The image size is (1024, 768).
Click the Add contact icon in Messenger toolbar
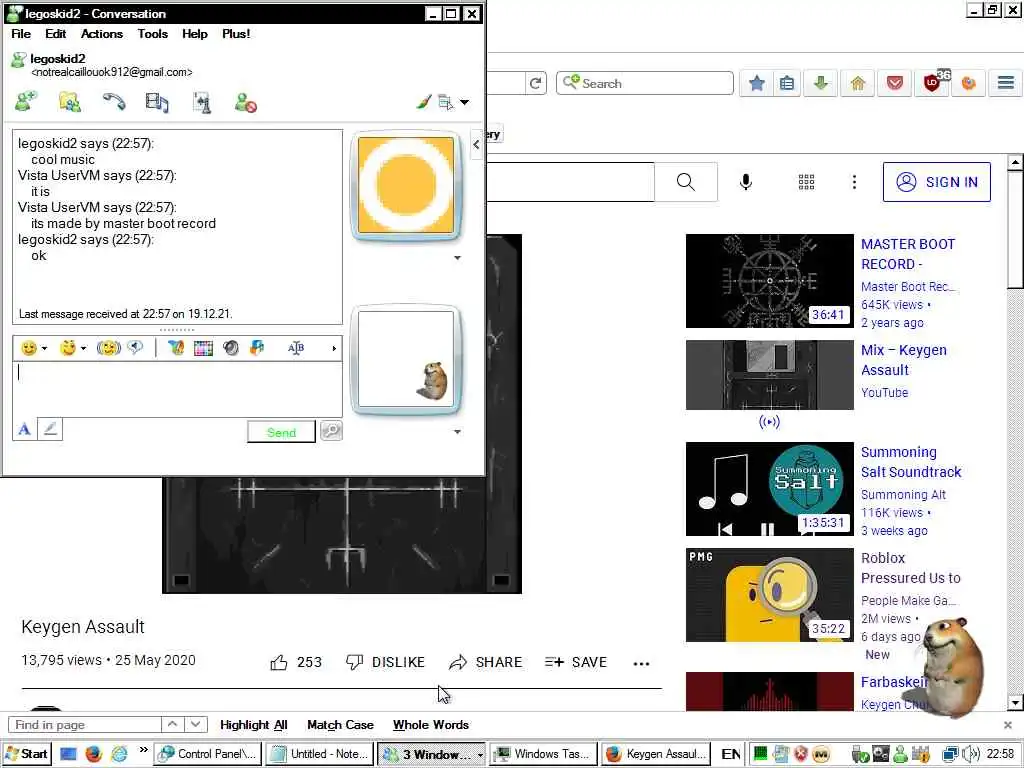[x=26, y=103]
